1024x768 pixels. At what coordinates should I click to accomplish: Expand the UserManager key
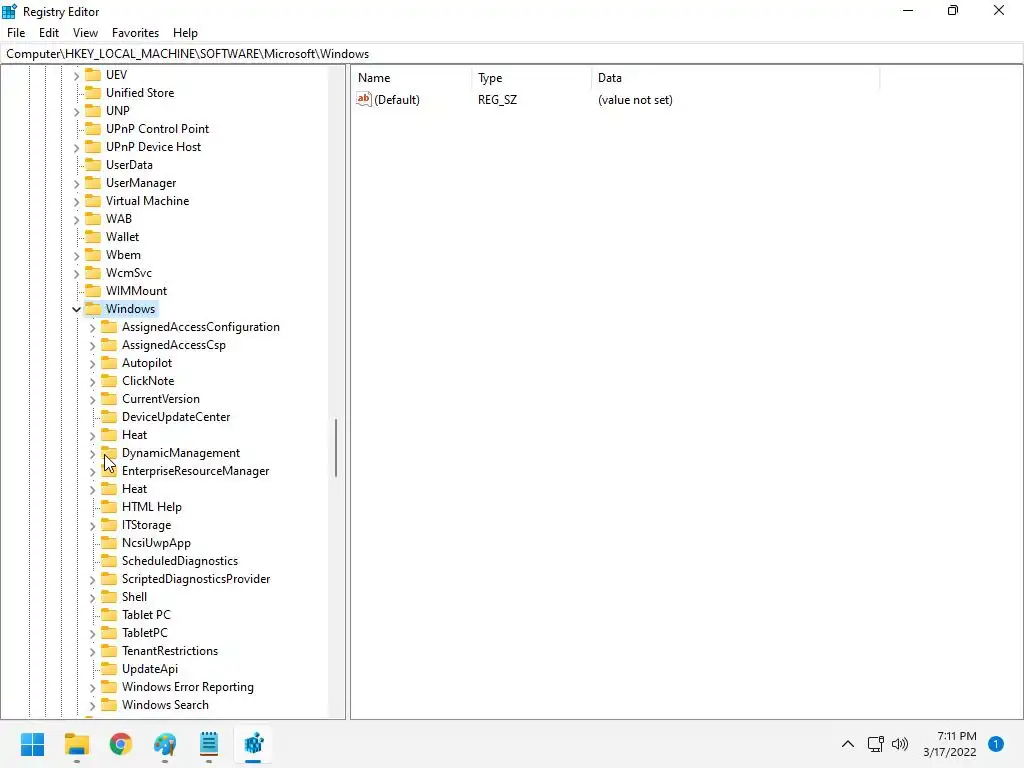pyautogui.click(x=76, y=184)
